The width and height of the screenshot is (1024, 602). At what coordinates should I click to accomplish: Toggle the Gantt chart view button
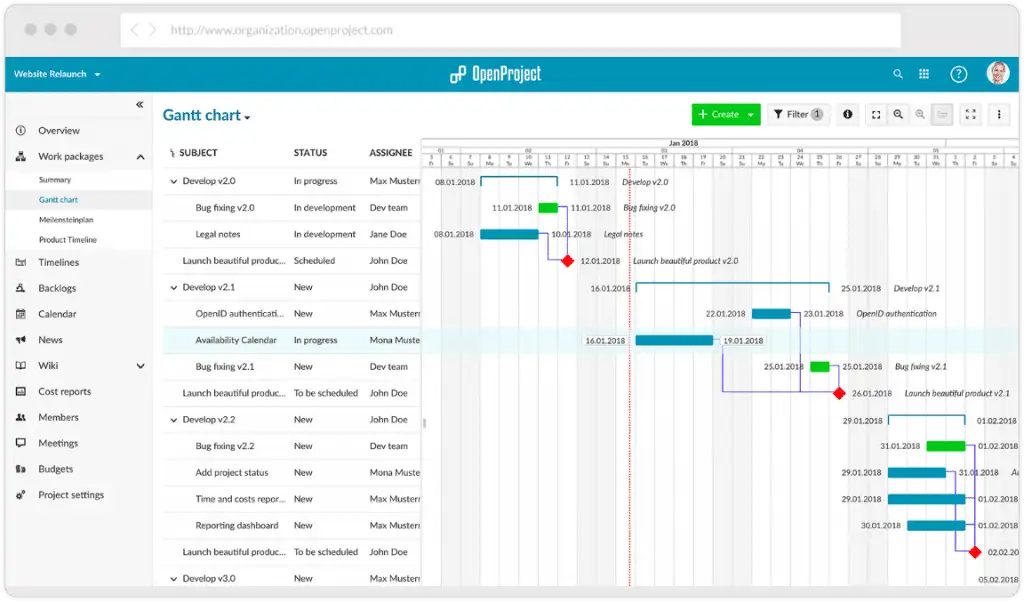pos(942,114)
